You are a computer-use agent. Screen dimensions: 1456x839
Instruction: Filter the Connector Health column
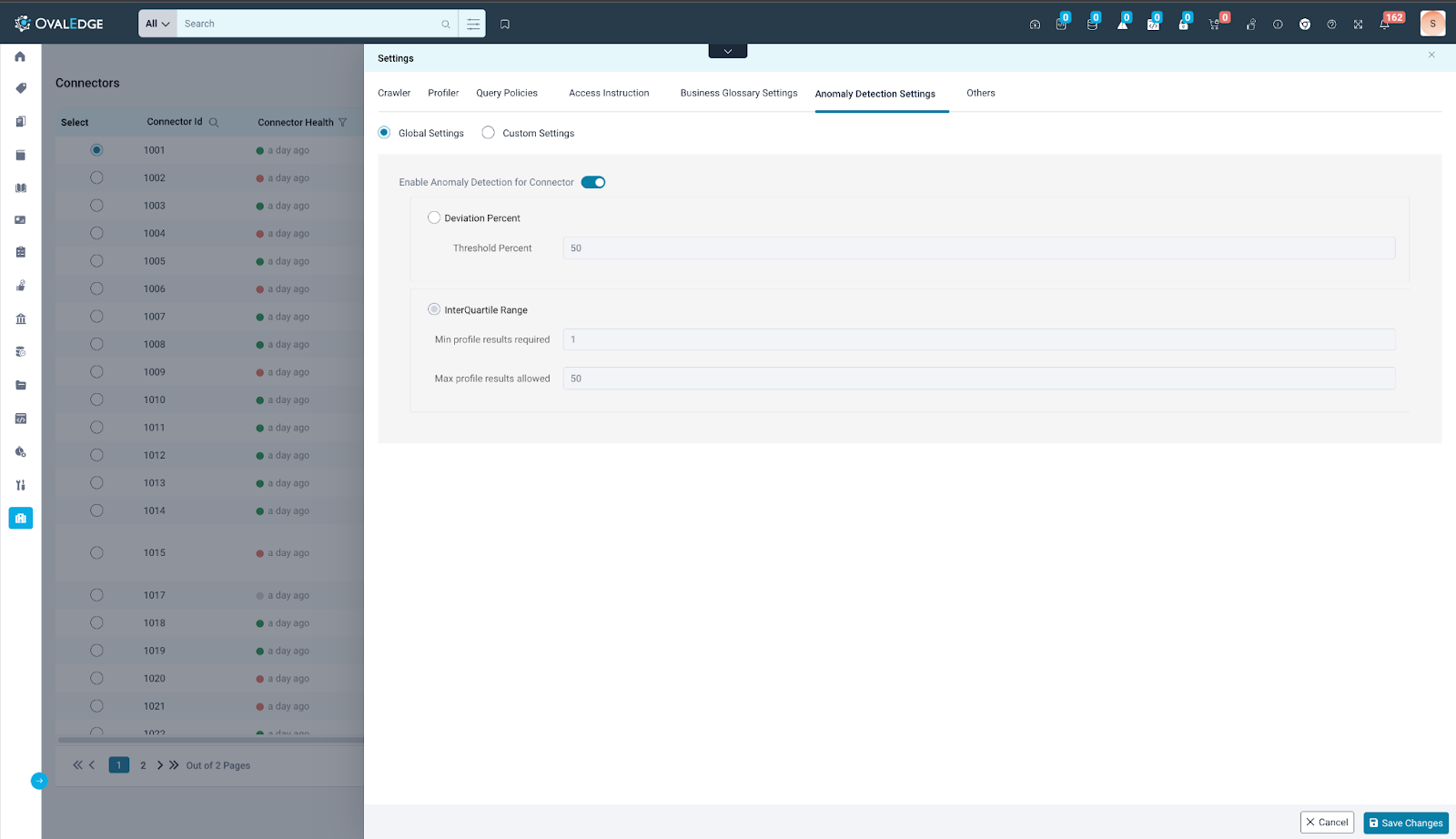coord(342,122)
